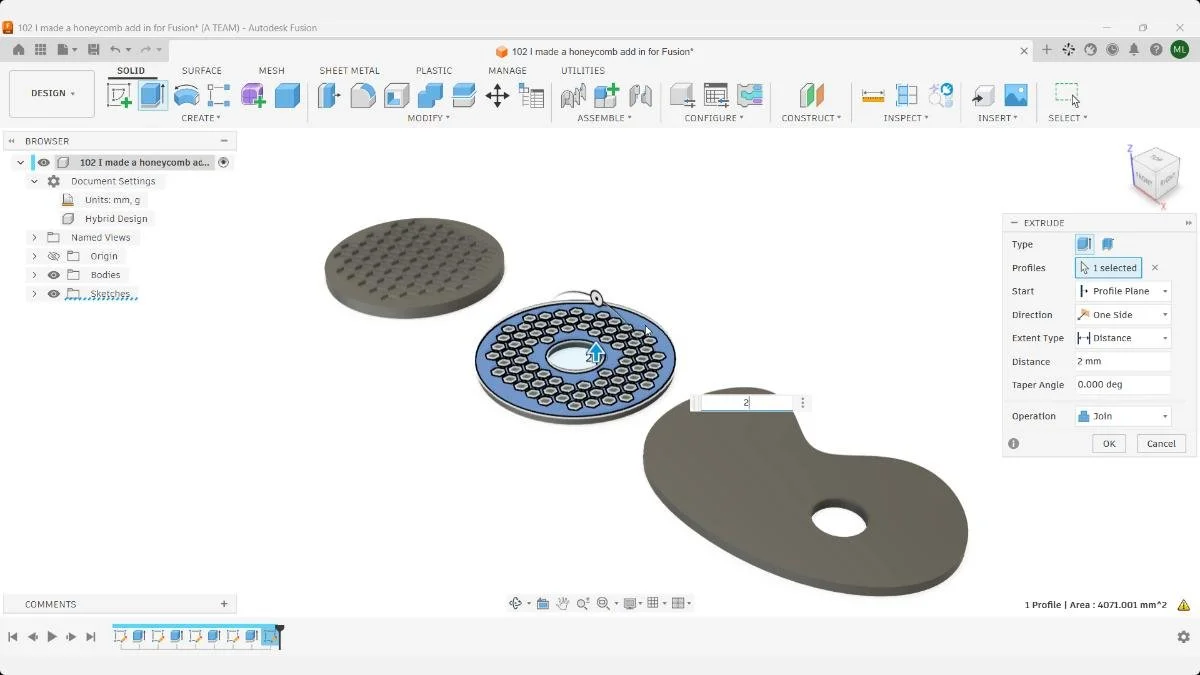Toggle visibility of the Bodies folder
Screen dimensions: 1200x675
coord(54,275)
